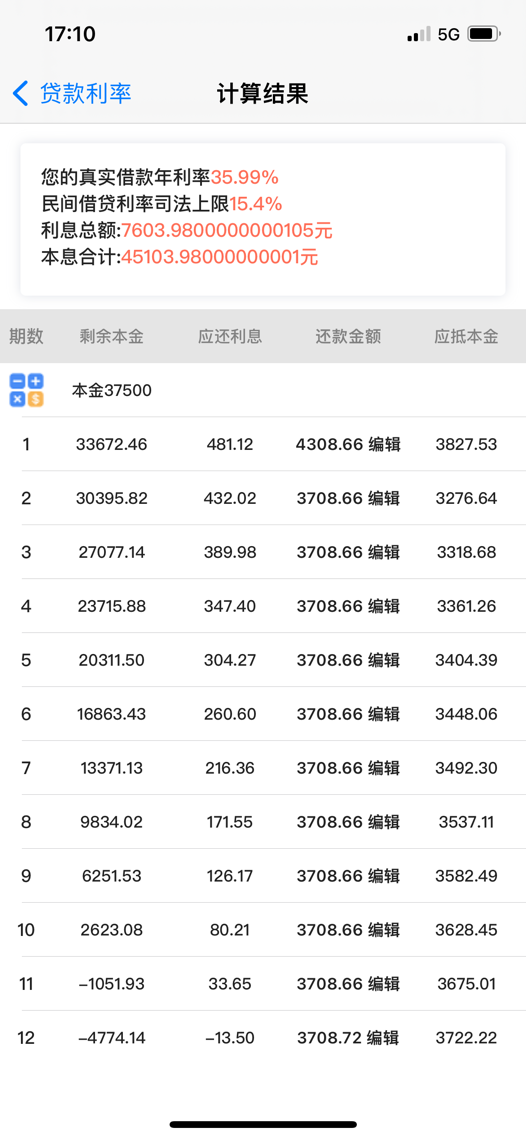Tap principal offset 3827.53
Image resolution: width=526 pixels, height=1139 pixels.
click(466, 445)
